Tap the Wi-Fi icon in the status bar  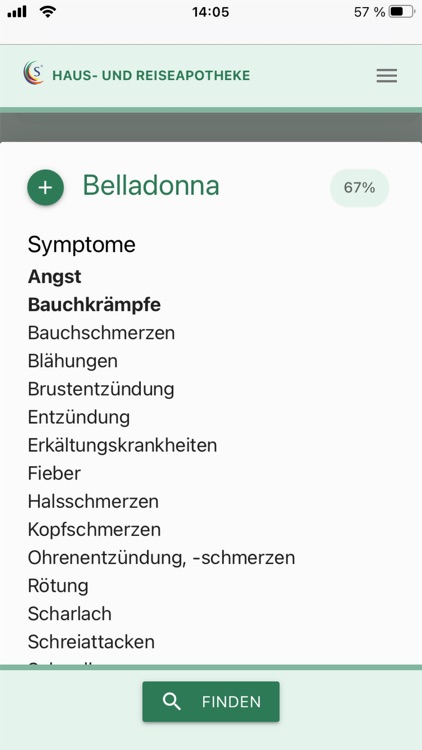point(47,12)
